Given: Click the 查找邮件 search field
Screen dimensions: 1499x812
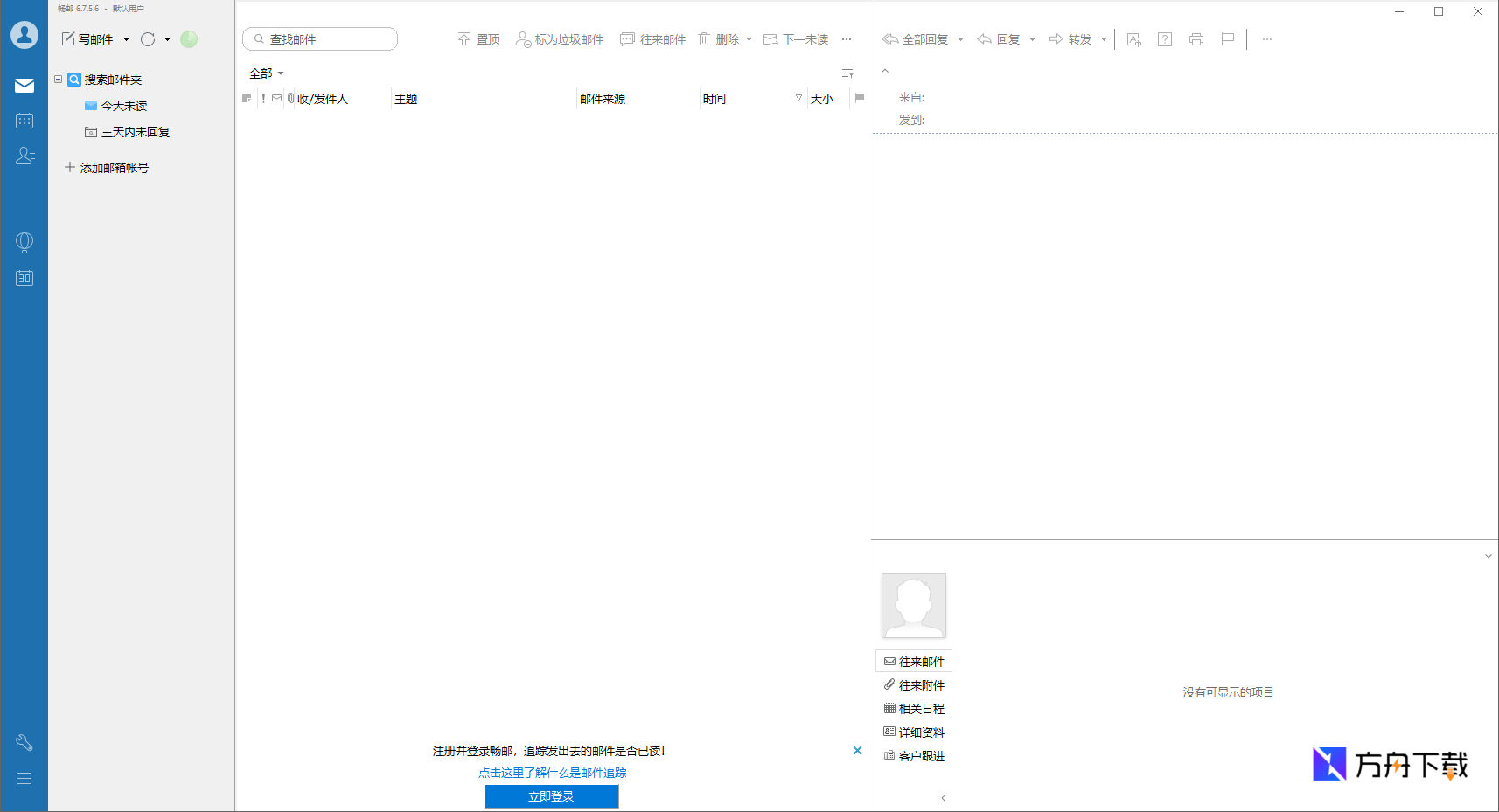Looking at the screenshot, I should click(325, 39).
